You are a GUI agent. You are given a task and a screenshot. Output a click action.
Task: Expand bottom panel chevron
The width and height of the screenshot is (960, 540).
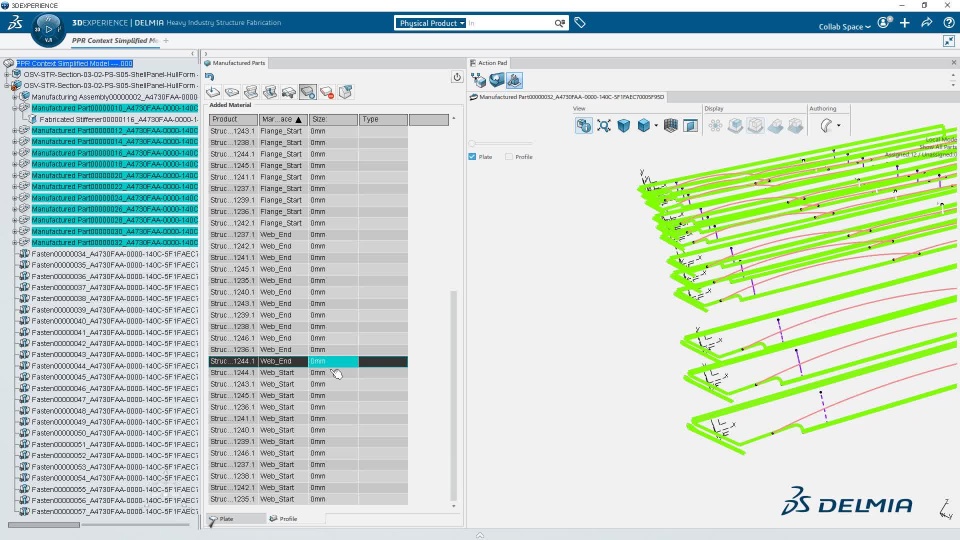(480, 535)
